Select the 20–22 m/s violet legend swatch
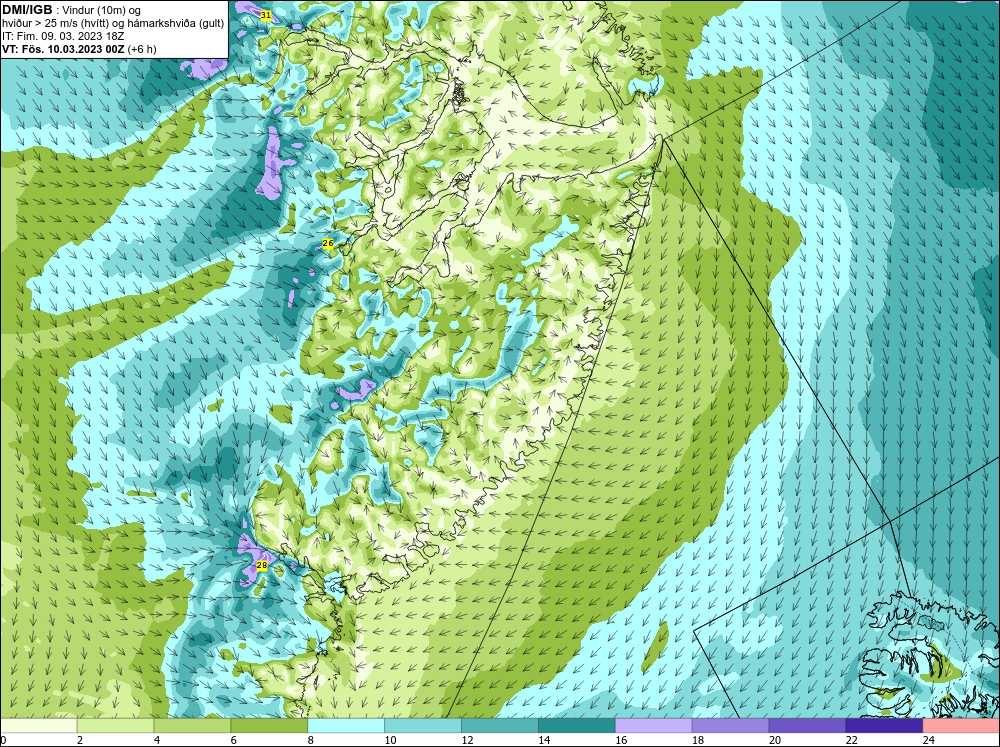Screen dimensions: 1000x747 click(x=807, y=726)
